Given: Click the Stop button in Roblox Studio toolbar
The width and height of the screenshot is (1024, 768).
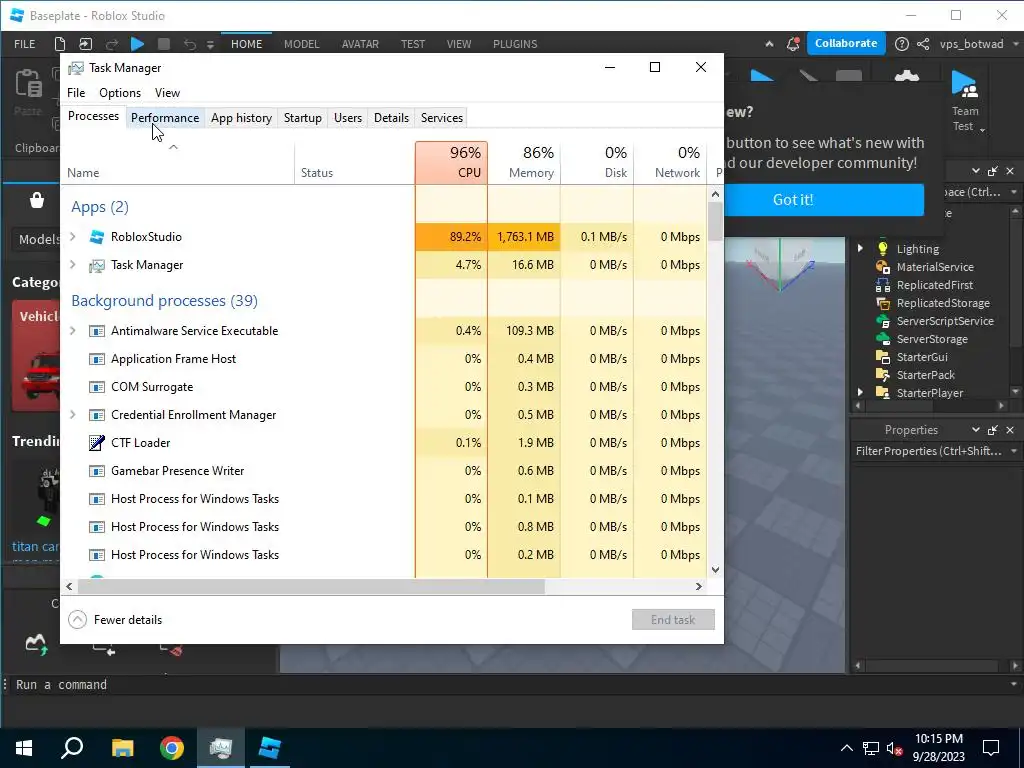Looking at the screenshot, I should [164, 44].
